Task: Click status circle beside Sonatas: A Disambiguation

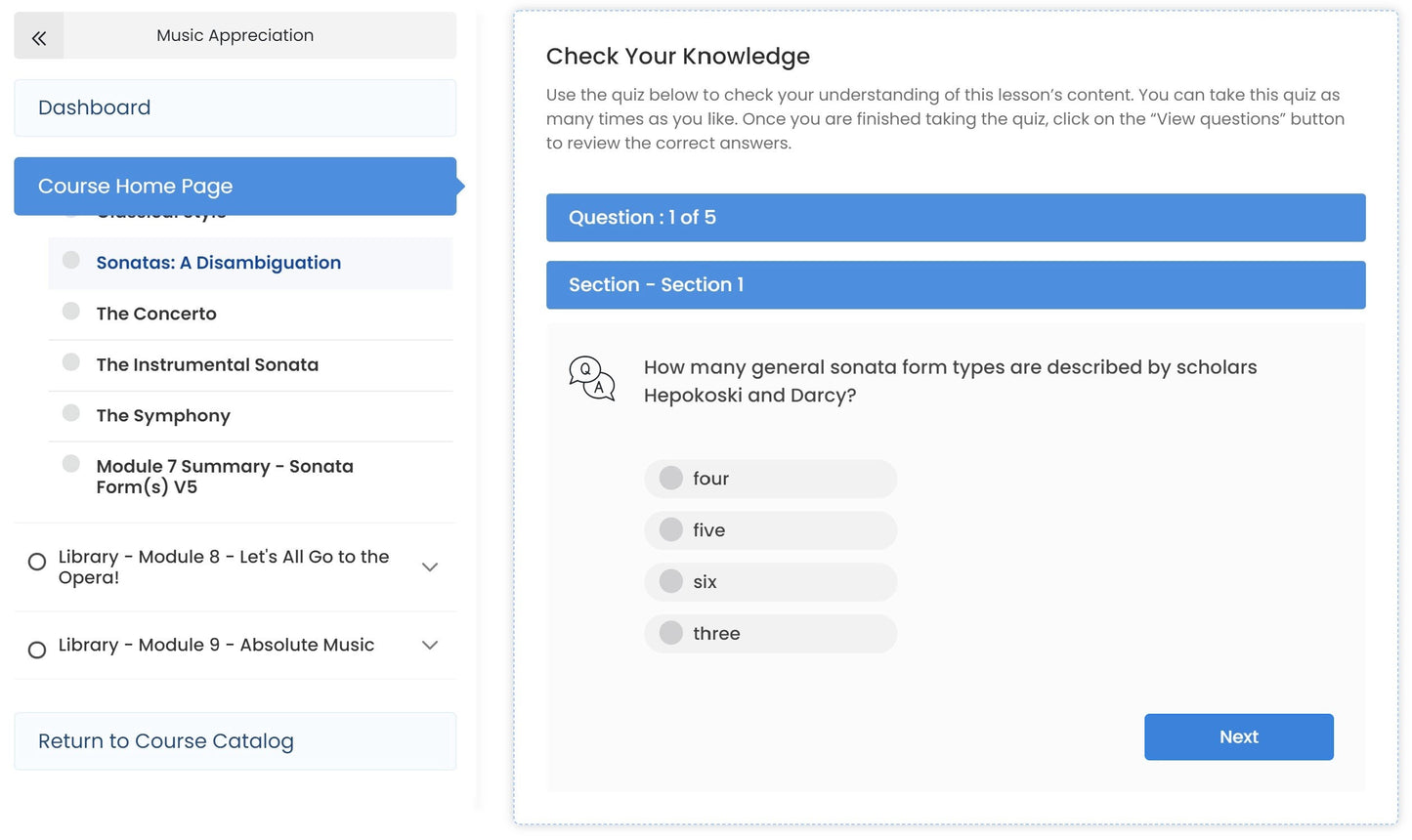Action: (71, 261)
